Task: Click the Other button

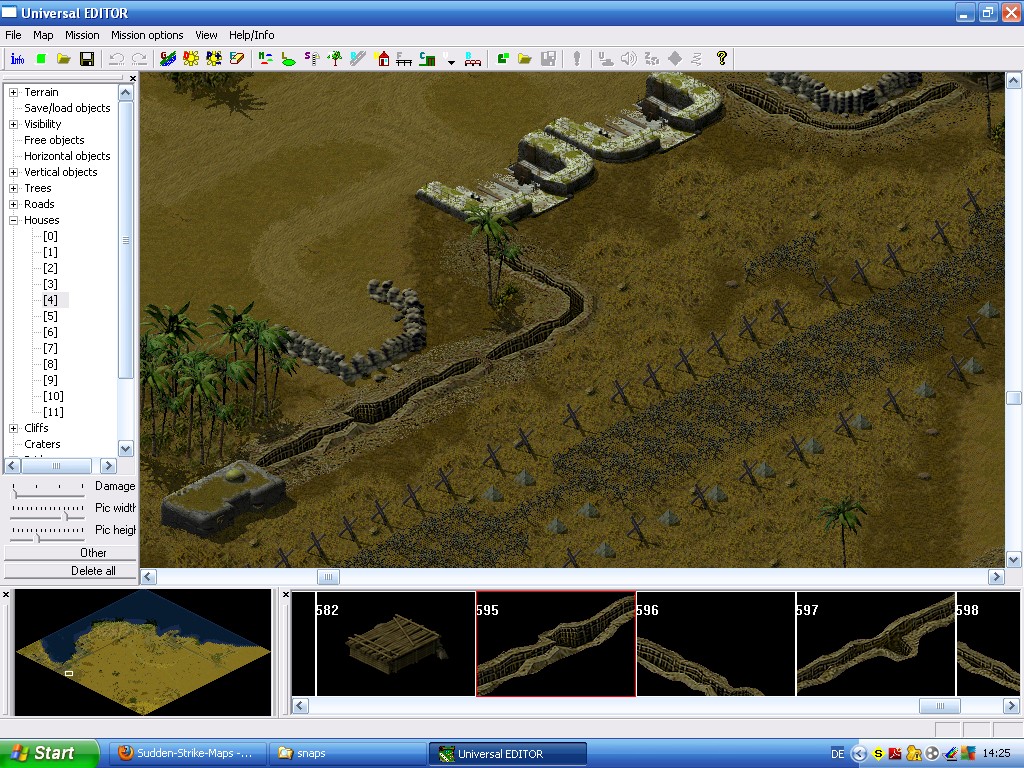Action: coord(71,553)
